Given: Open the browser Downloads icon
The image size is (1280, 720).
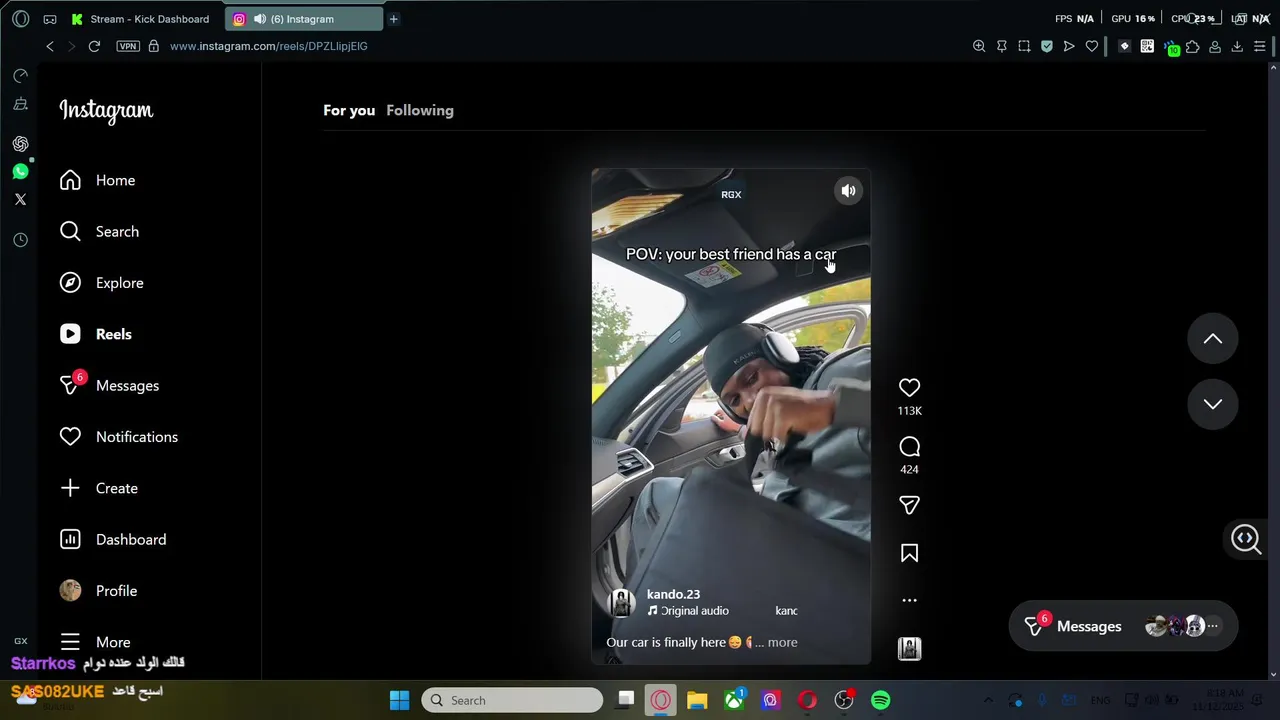Looking at the screenshot, I should click(x=1237, y=46).
